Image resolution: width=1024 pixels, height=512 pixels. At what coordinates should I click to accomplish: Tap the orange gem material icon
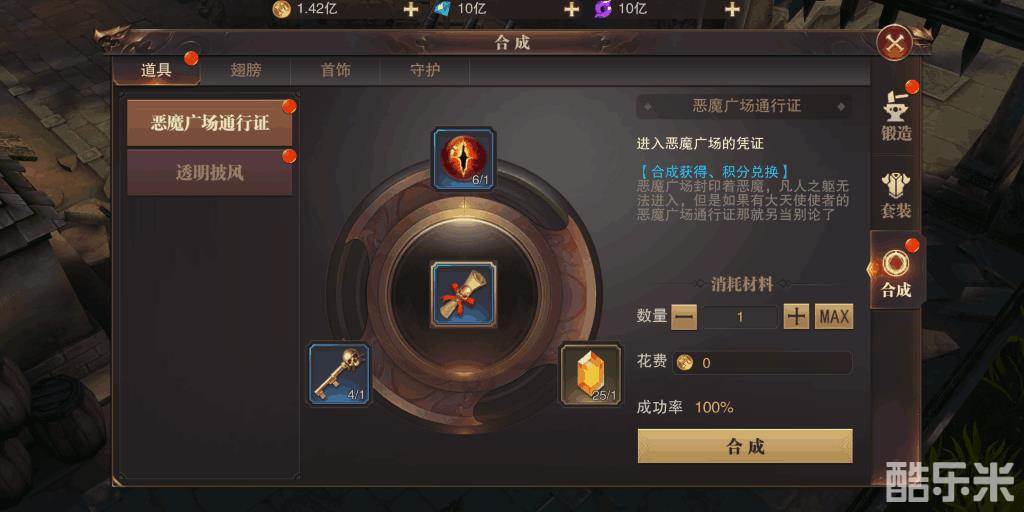[x=591, y=374]
